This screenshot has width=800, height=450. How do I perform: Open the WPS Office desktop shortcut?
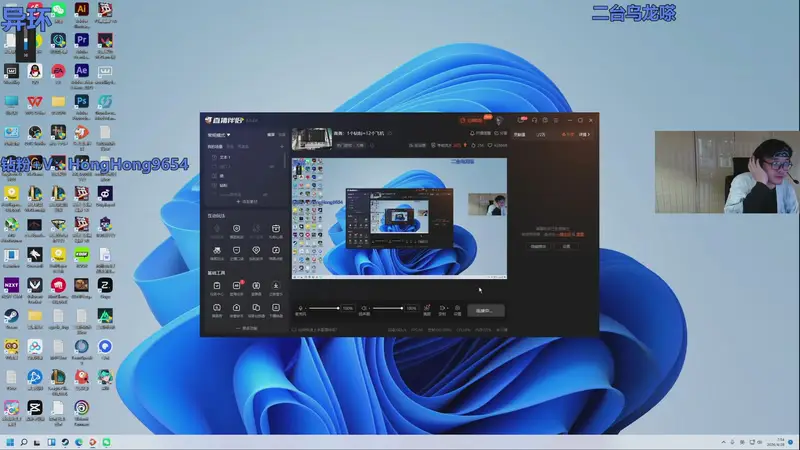[35, 102]
